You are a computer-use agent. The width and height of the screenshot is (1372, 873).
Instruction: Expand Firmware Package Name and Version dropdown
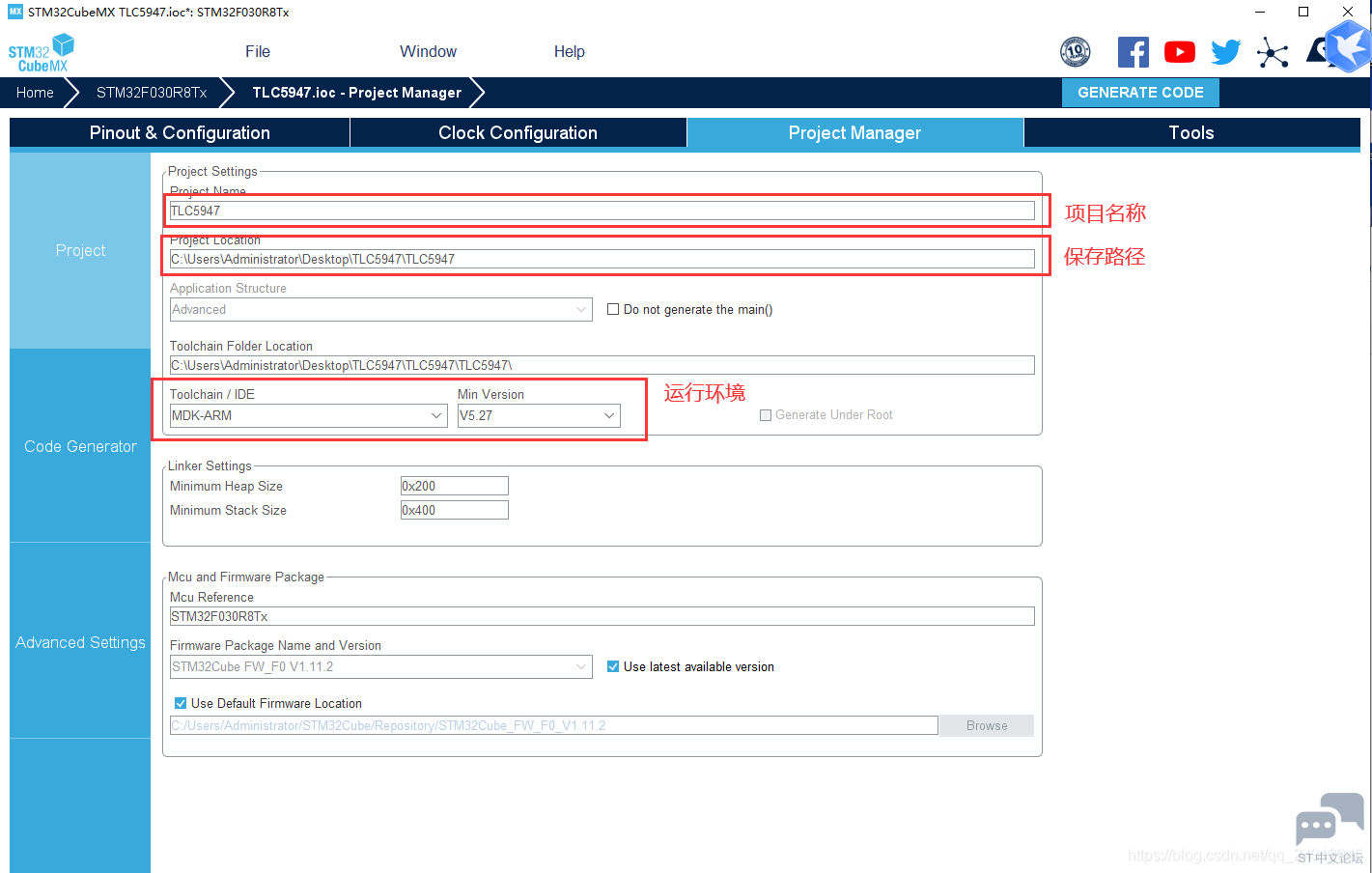pos(381,666)
